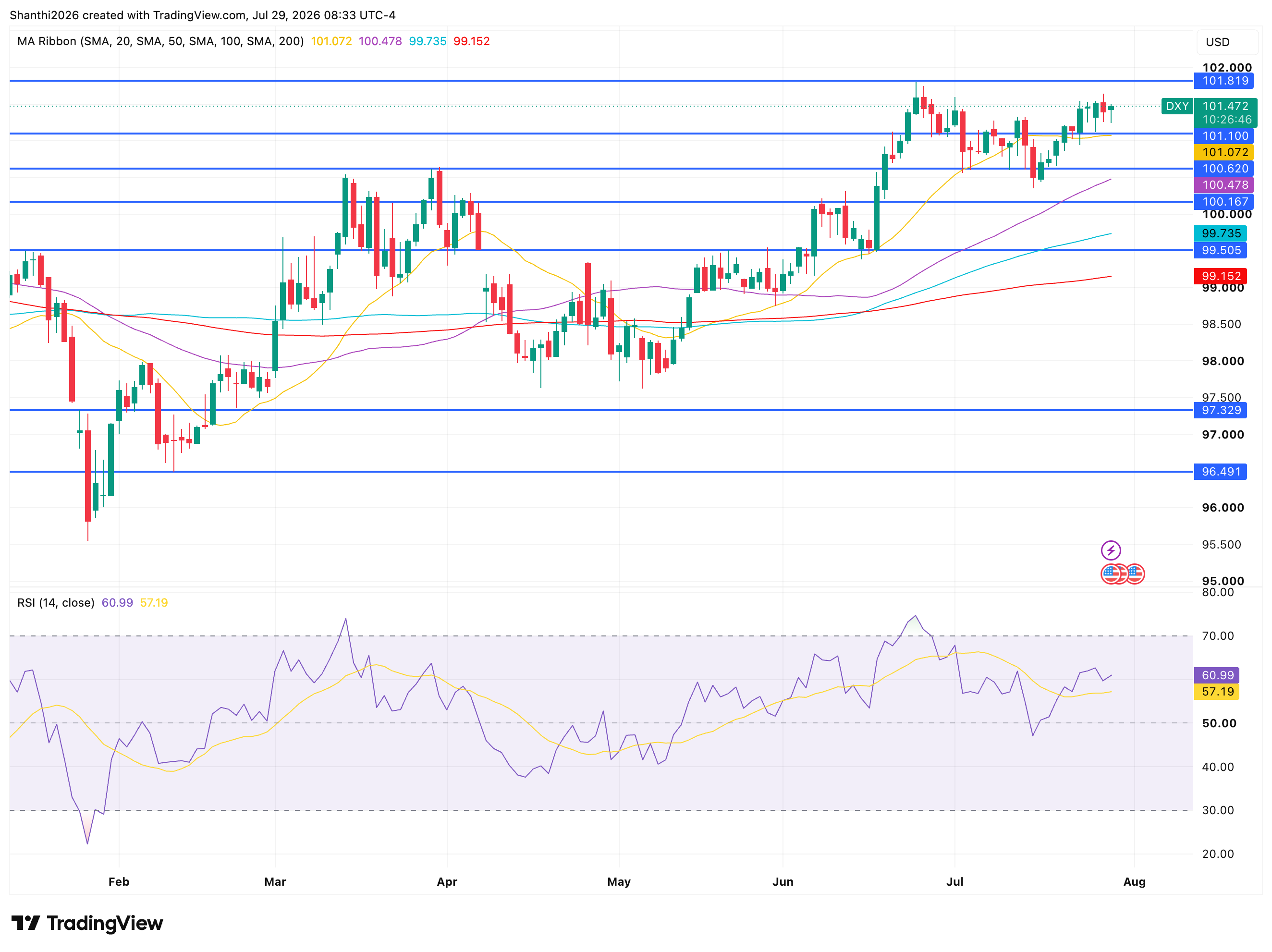Select the 99.505 horizontal line label
This screenshot has width=1272, height=952.
click(1220, 250)
